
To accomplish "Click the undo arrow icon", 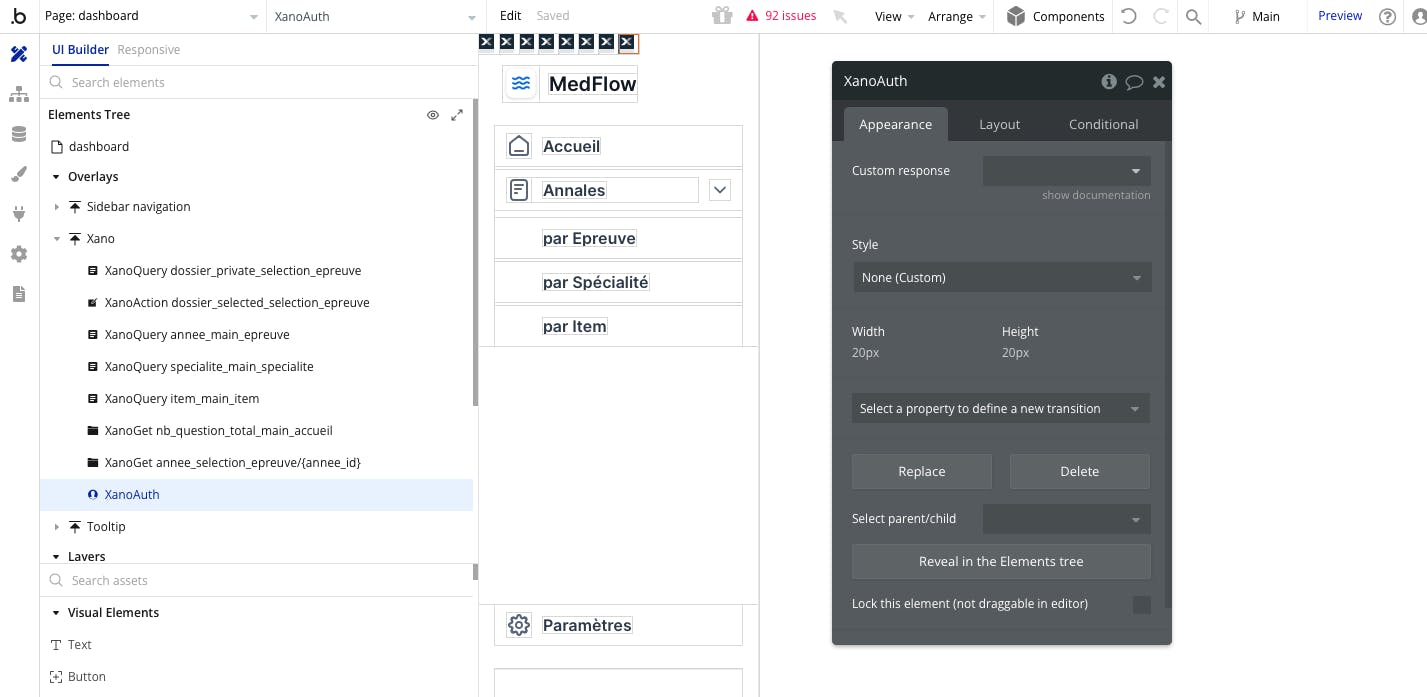I will click(x=1129, y=16).
